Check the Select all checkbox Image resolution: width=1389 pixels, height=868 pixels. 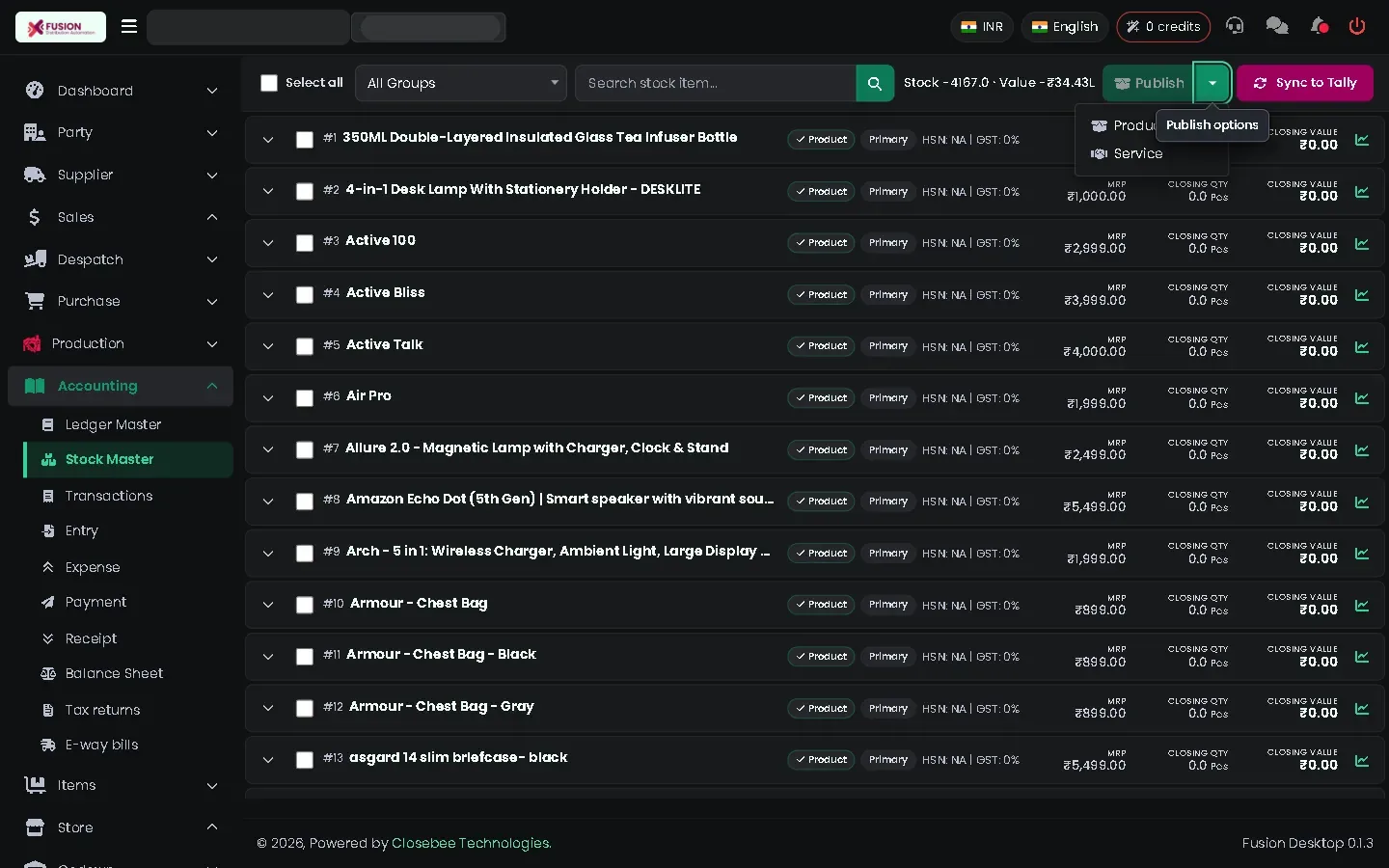pos(269,83)
